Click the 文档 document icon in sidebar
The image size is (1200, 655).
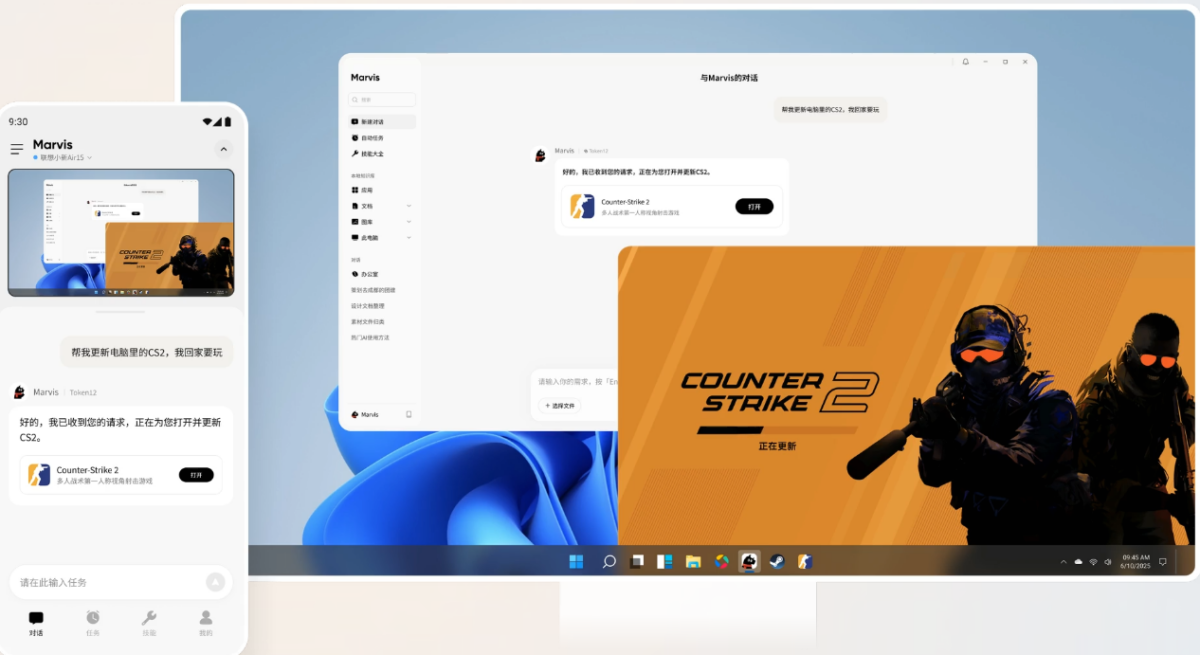(x=355, y=206)
